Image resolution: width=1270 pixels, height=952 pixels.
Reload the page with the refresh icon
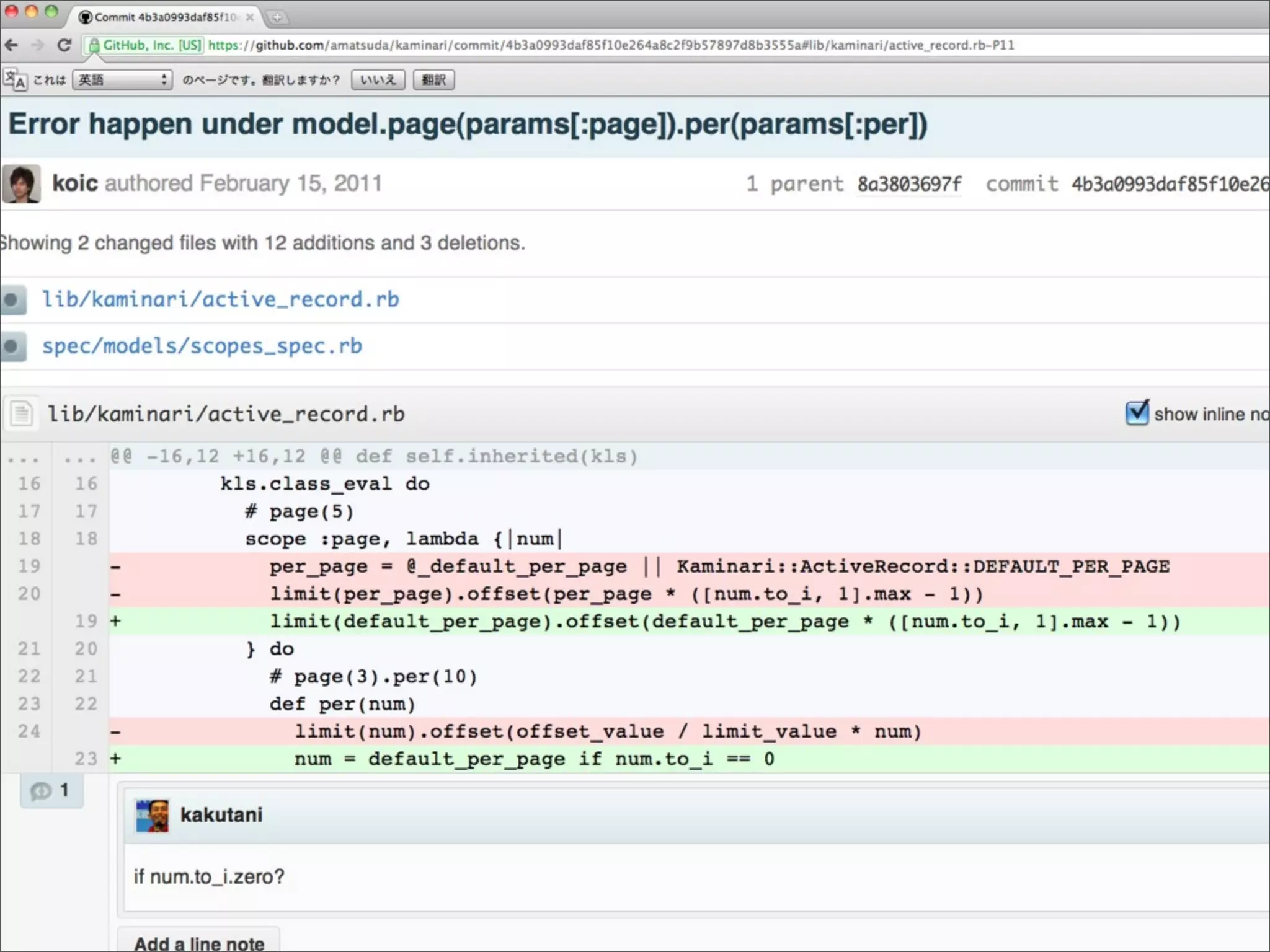coord(64,45)
